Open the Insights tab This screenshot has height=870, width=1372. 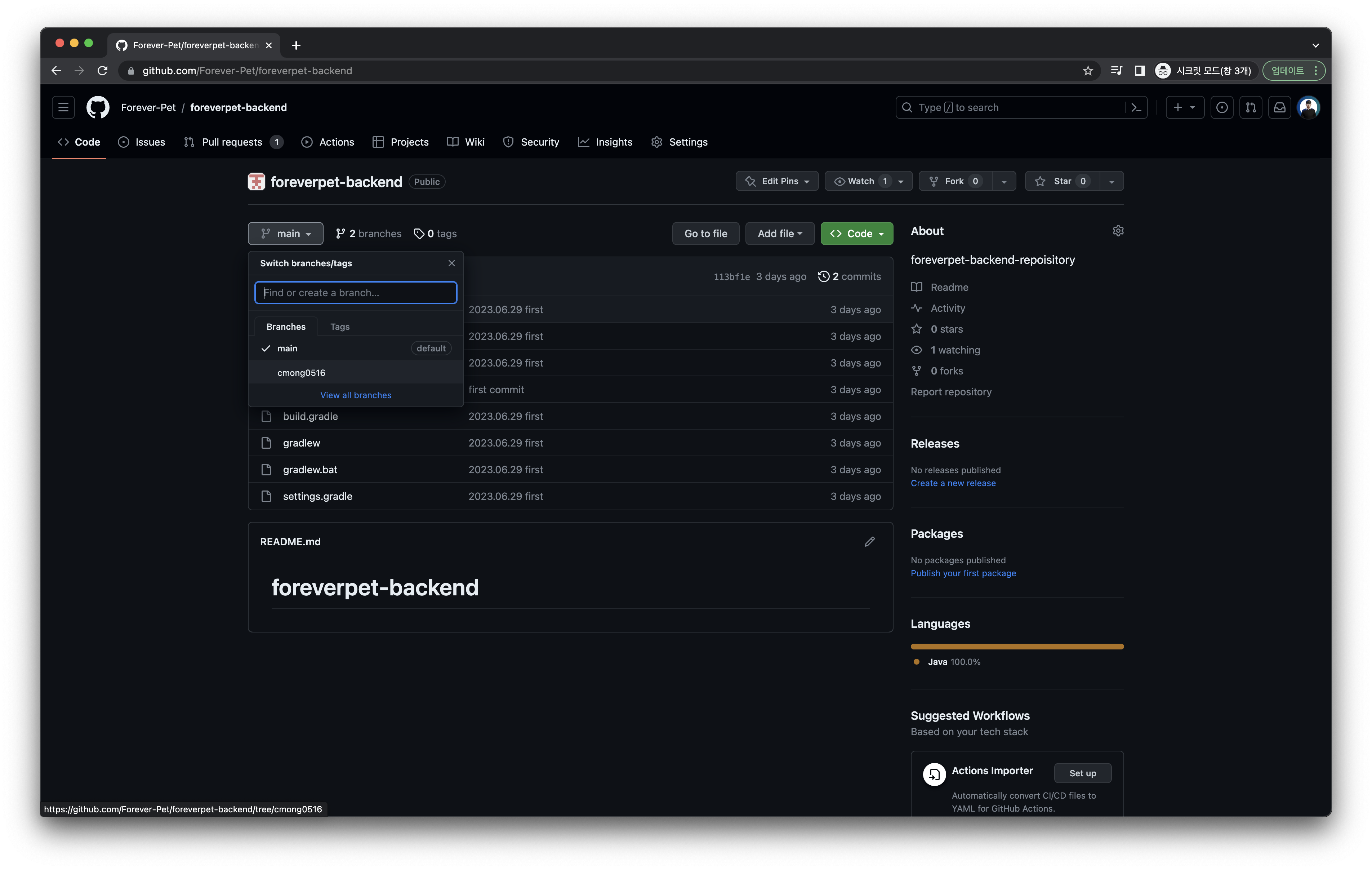coord(605,142)
